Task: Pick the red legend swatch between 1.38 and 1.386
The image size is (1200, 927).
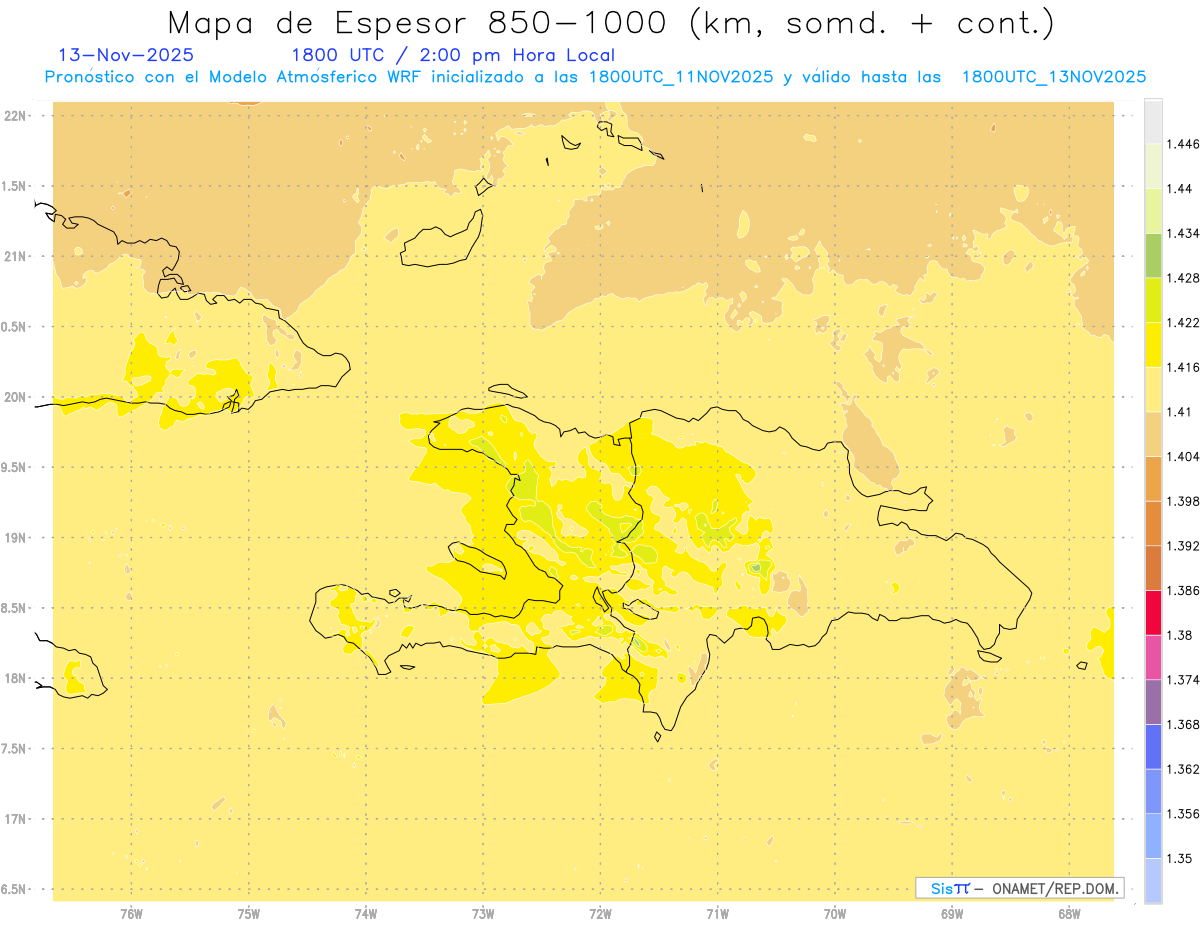Action: click(1153, 612)
